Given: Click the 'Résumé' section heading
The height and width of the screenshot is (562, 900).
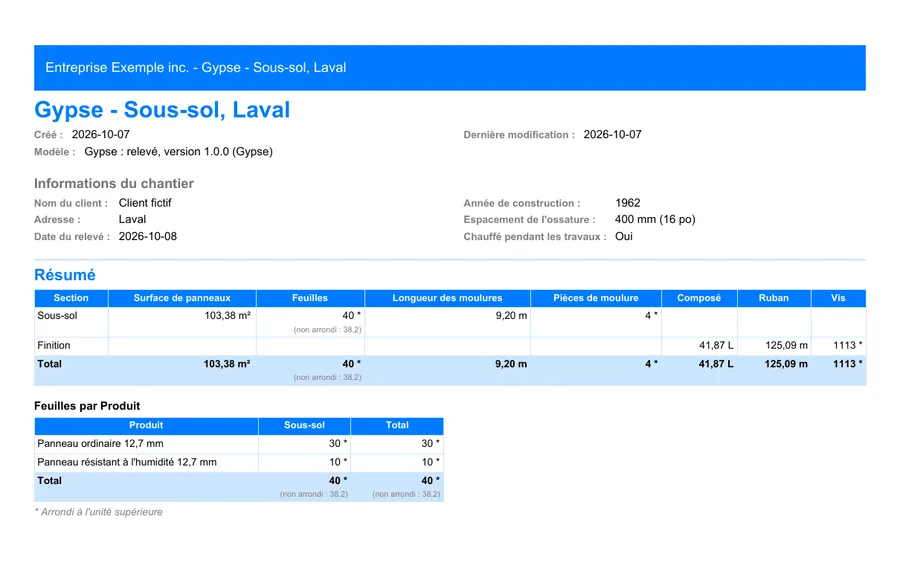Looking at the screenshot, I should point(65,275).
